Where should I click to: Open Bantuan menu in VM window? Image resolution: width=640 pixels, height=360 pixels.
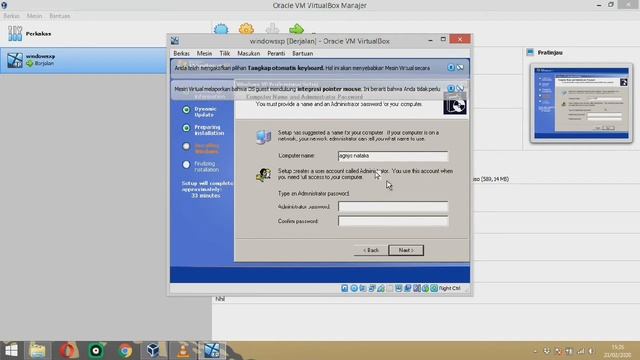pos(302,53)
